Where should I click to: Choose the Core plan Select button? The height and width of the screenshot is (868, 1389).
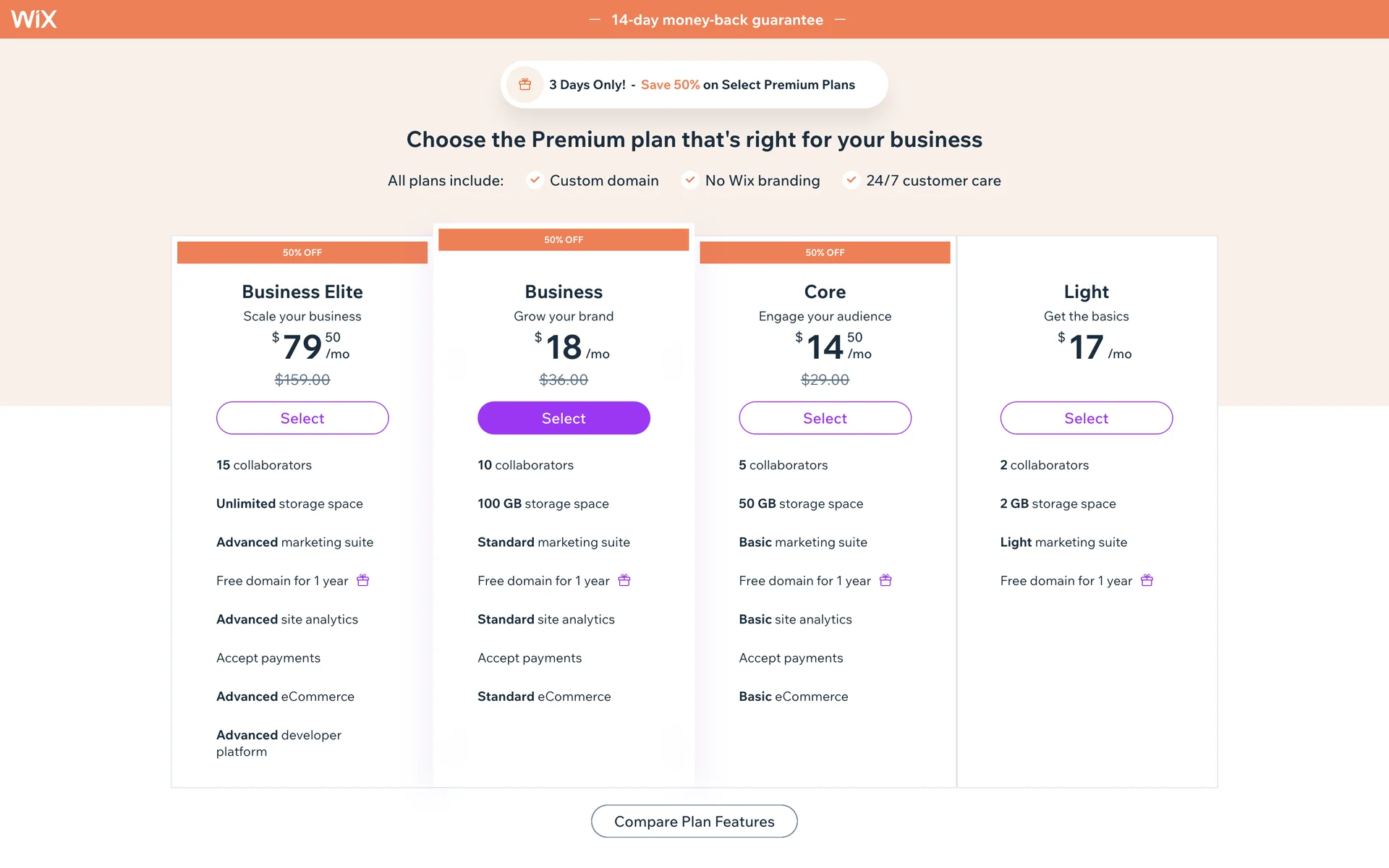point(825,418)
